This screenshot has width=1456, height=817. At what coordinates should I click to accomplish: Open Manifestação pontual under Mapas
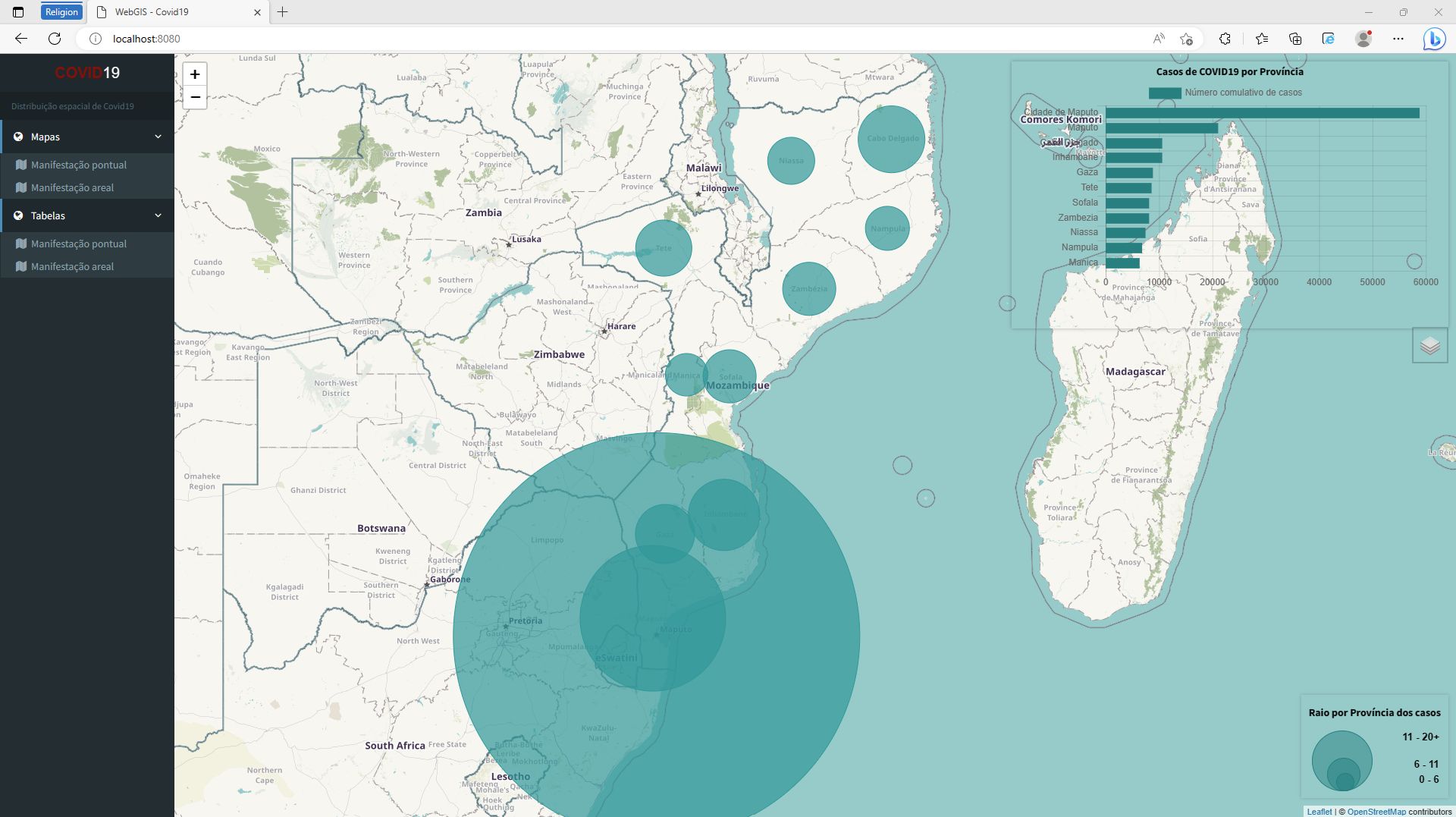tap(78, 165)
